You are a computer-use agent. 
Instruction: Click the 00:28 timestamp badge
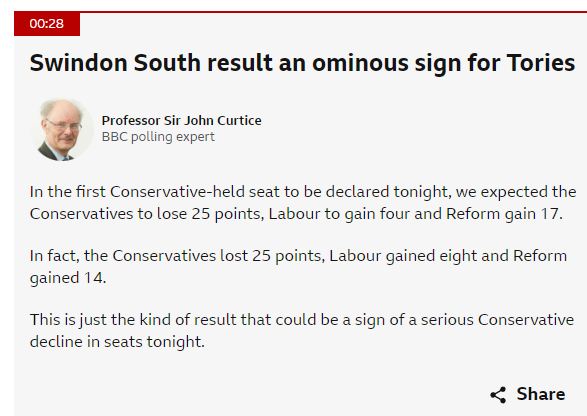tap(47, 24)
